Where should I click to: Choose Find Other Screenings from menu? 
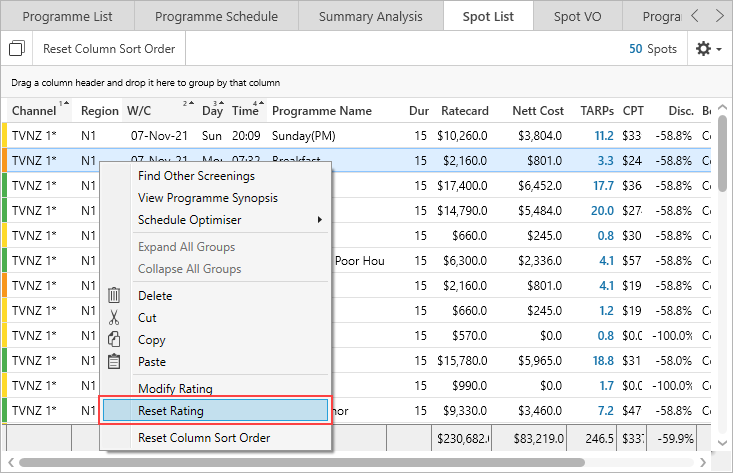click(x=196, y=176)
